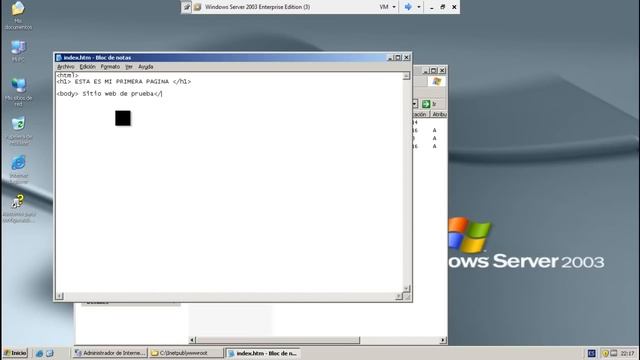
Task: Expand the dropdown next to blue arrow
Action: point(418,7)
